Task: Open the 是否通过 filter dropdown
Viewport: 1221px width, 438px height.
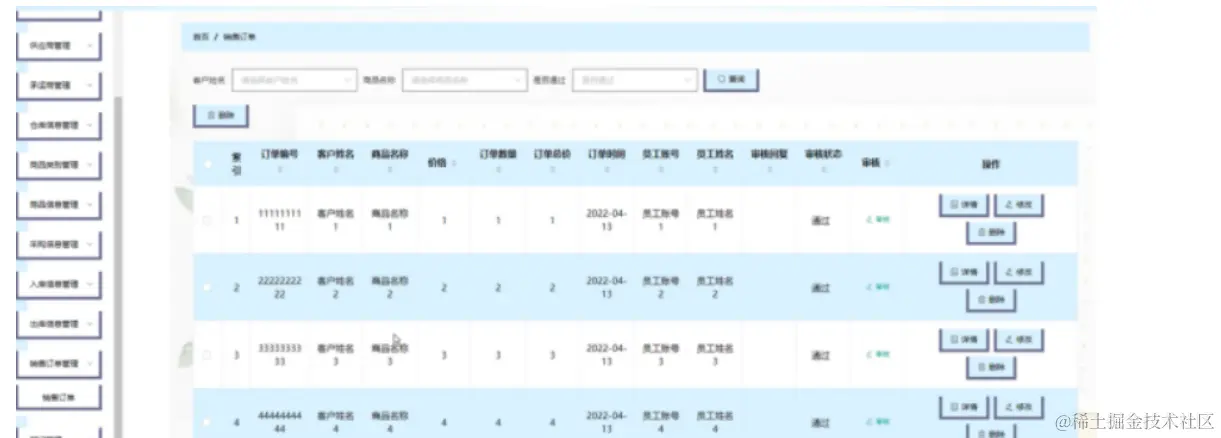Action: 634,79
